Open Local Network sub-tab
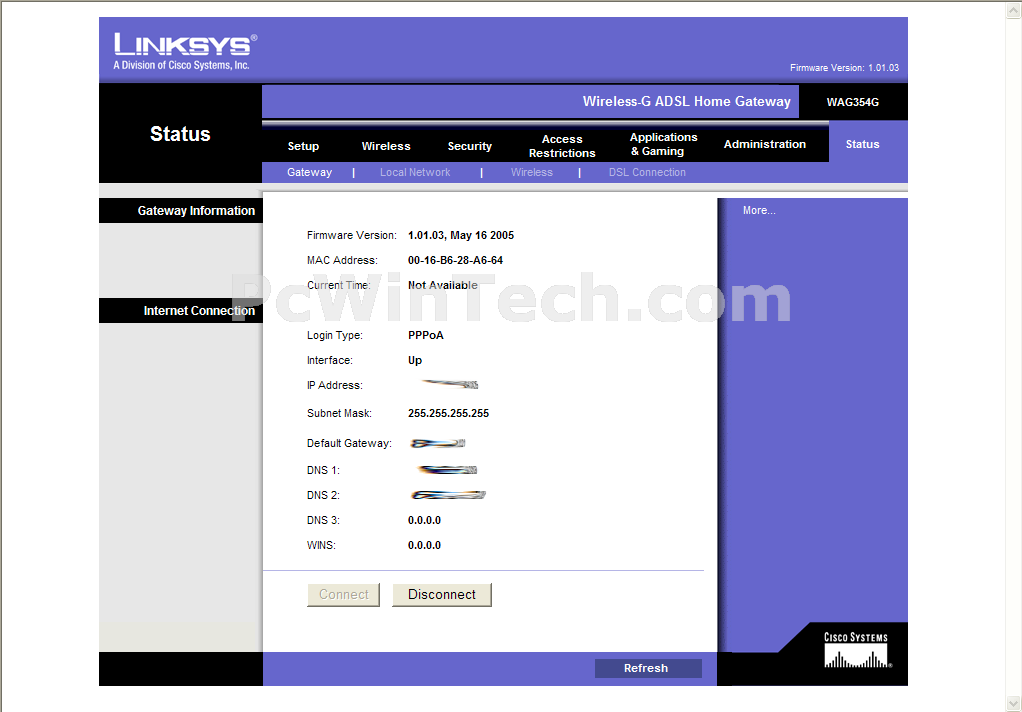1022x712 pixels. pos(415,172)
